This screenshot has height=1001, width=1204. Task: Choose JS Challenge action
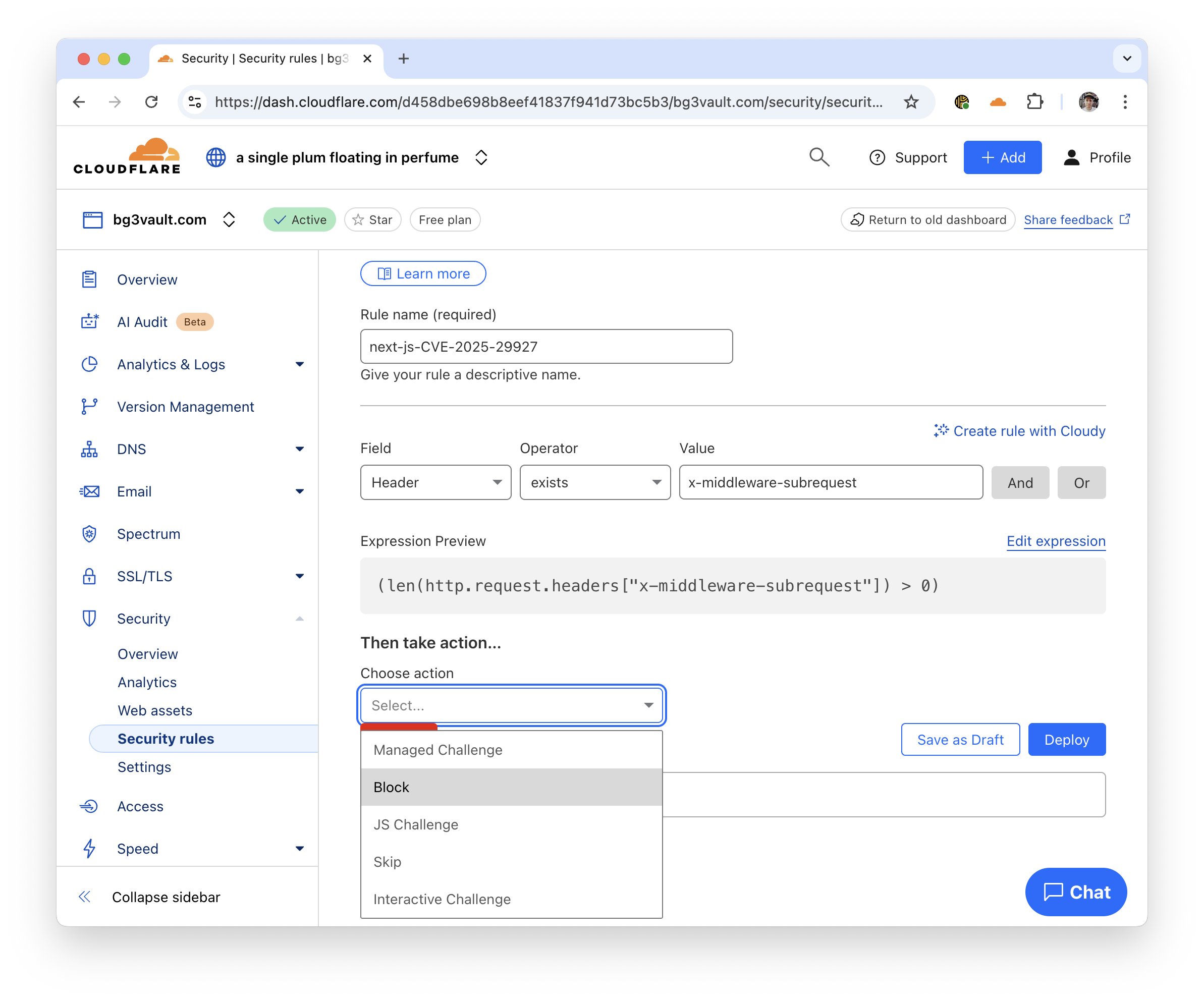[511, 824]
